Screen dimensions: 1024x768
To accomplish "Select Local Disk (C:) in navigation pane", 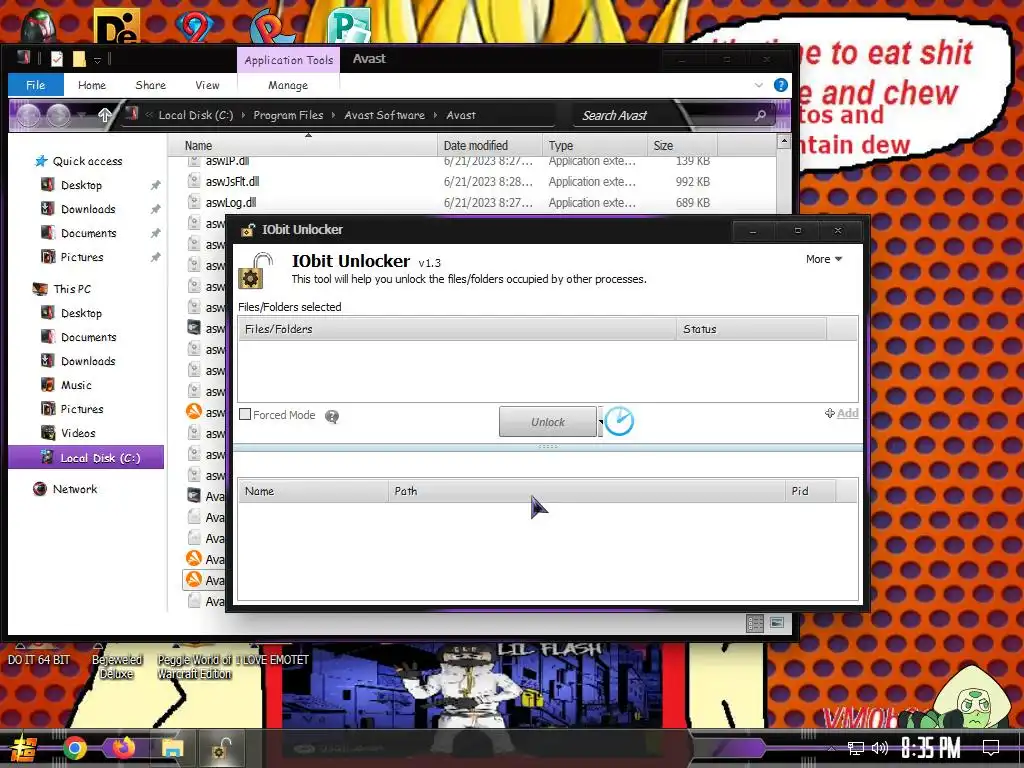I will tap(86, 458).
